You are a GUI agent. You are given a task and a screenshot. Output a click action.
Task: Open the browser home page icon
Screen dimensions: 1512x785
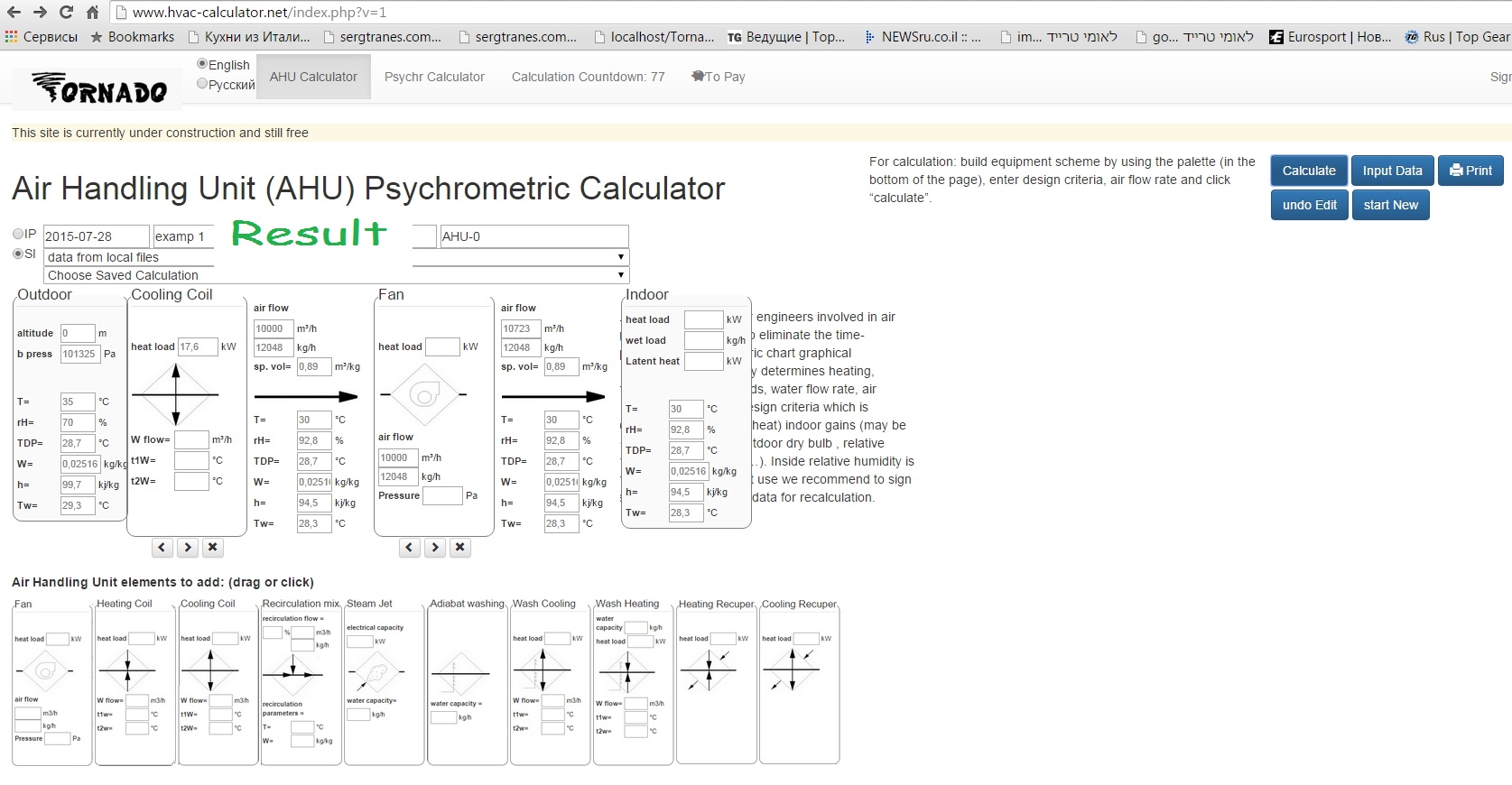point(92,13)
